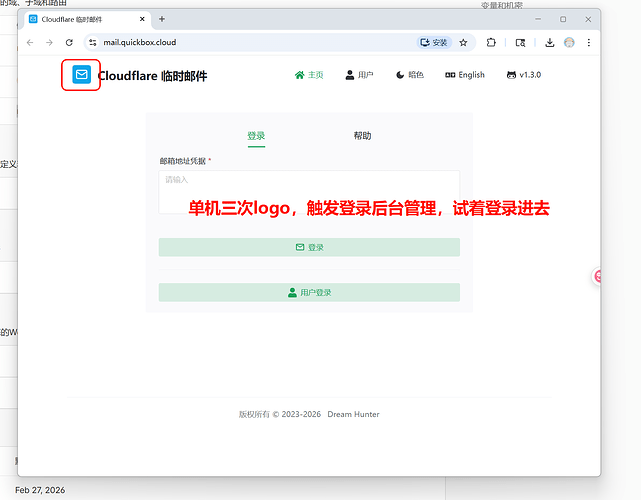Image resolution: width=641 pixels, height=500 pixels.
Task: Click the Cloudflare 临时邮件 site title
Action: tap(152, 76)
